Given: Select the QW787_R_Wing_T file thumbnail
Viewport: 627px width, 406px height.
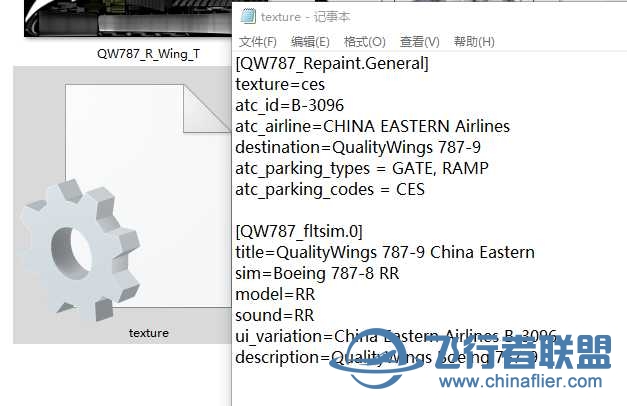Looking at the screenshot, I should pos(128,18).
